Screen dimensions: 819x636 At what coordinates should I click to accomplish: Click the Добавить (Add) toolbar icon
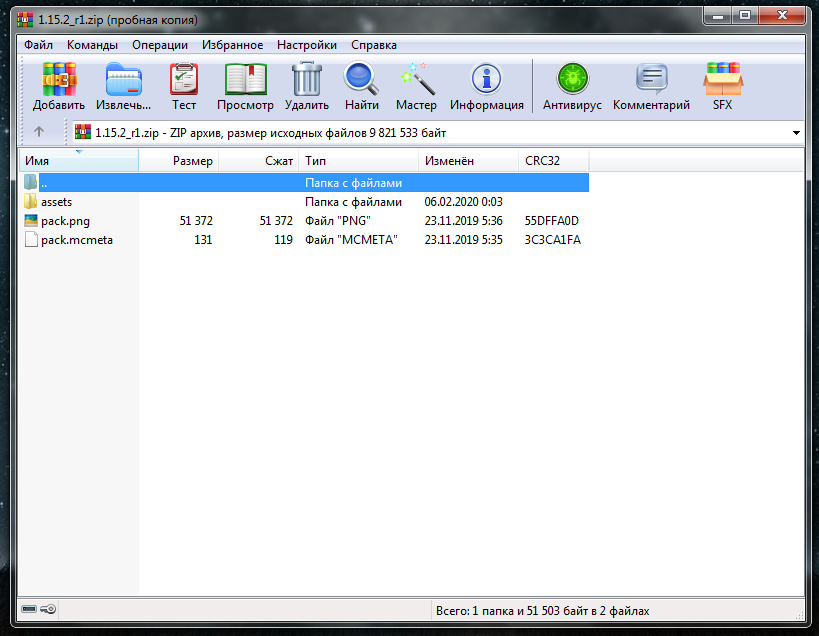[59, 80]
